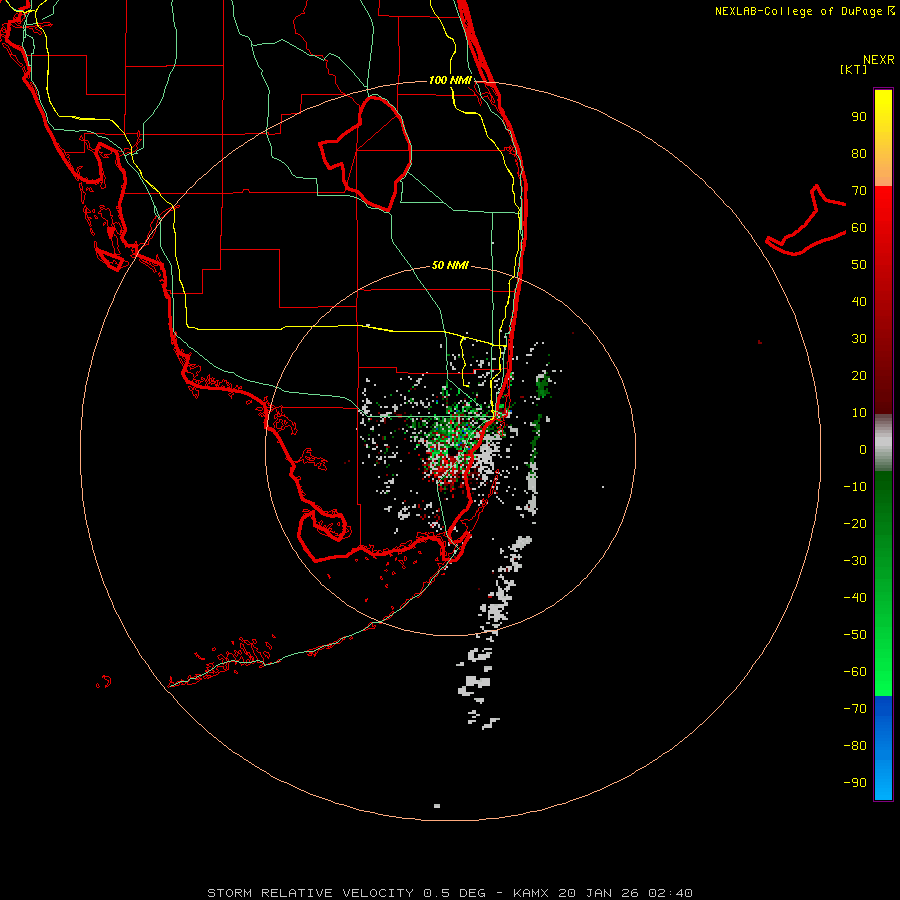900x900 pixels.
Task: Pick the gray zero-velocity segment of color bar
Action: (x=883, y=442)
